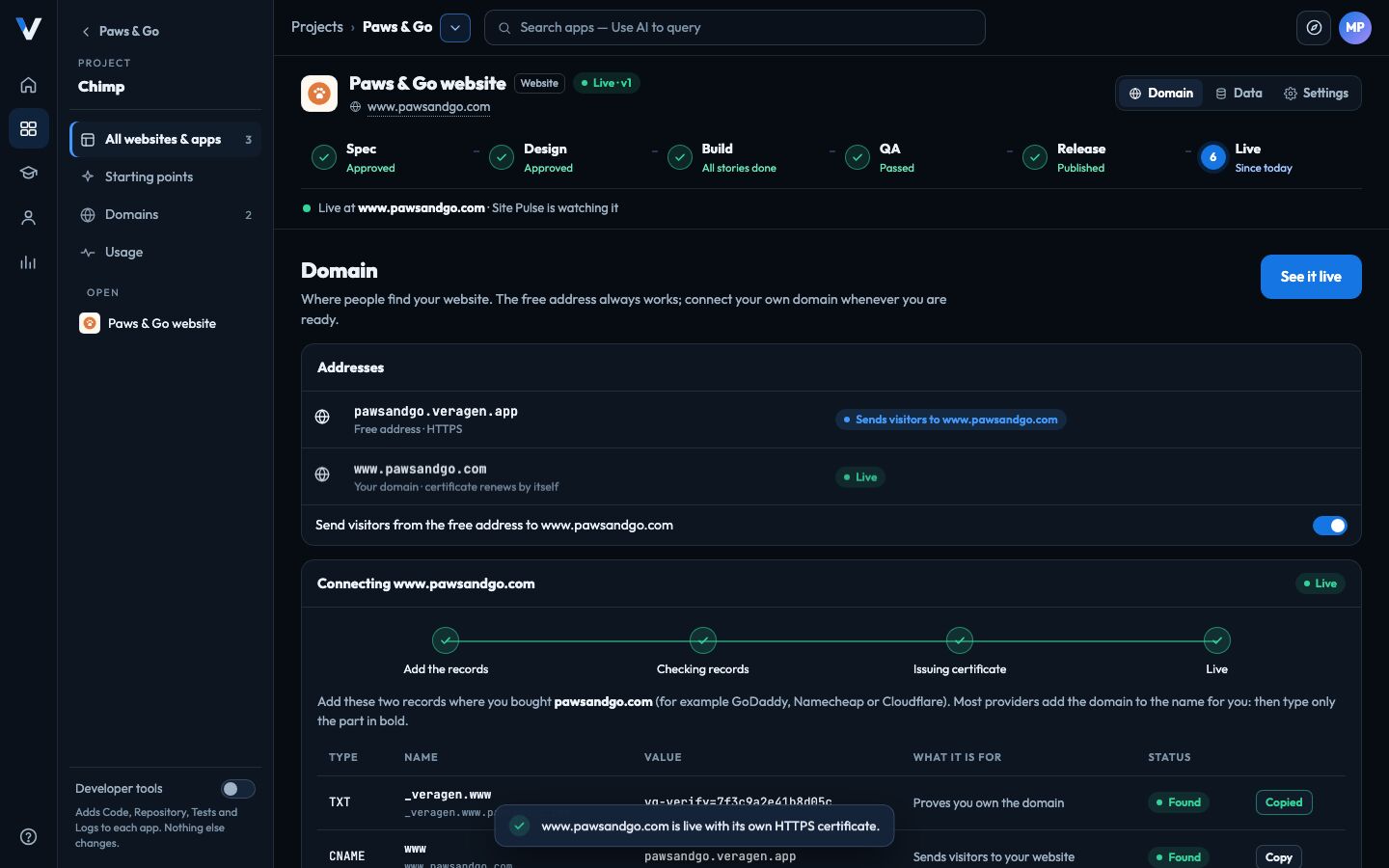
Task: Open the Home icon in the left rail
Action: 28,85
